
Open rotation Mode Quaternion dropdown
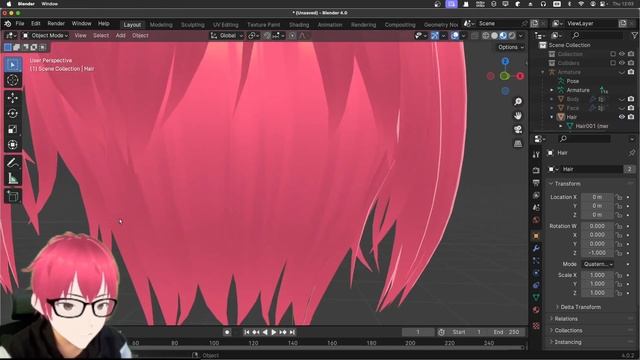point(598,264)
